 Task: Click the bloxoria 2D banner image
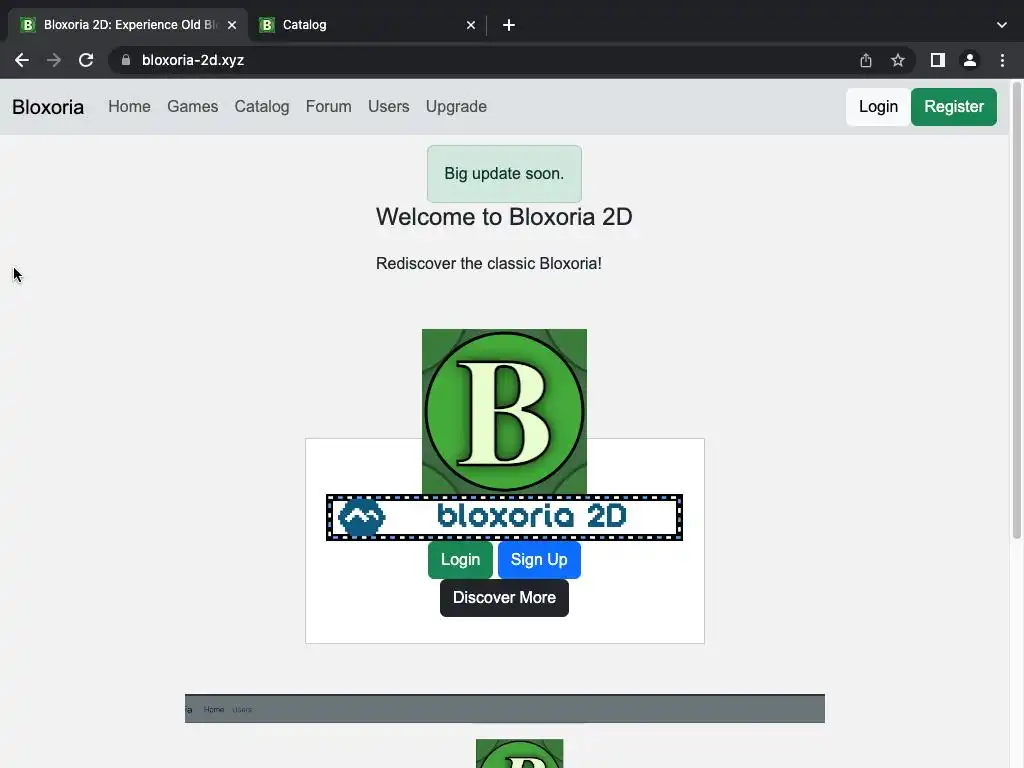504,517
